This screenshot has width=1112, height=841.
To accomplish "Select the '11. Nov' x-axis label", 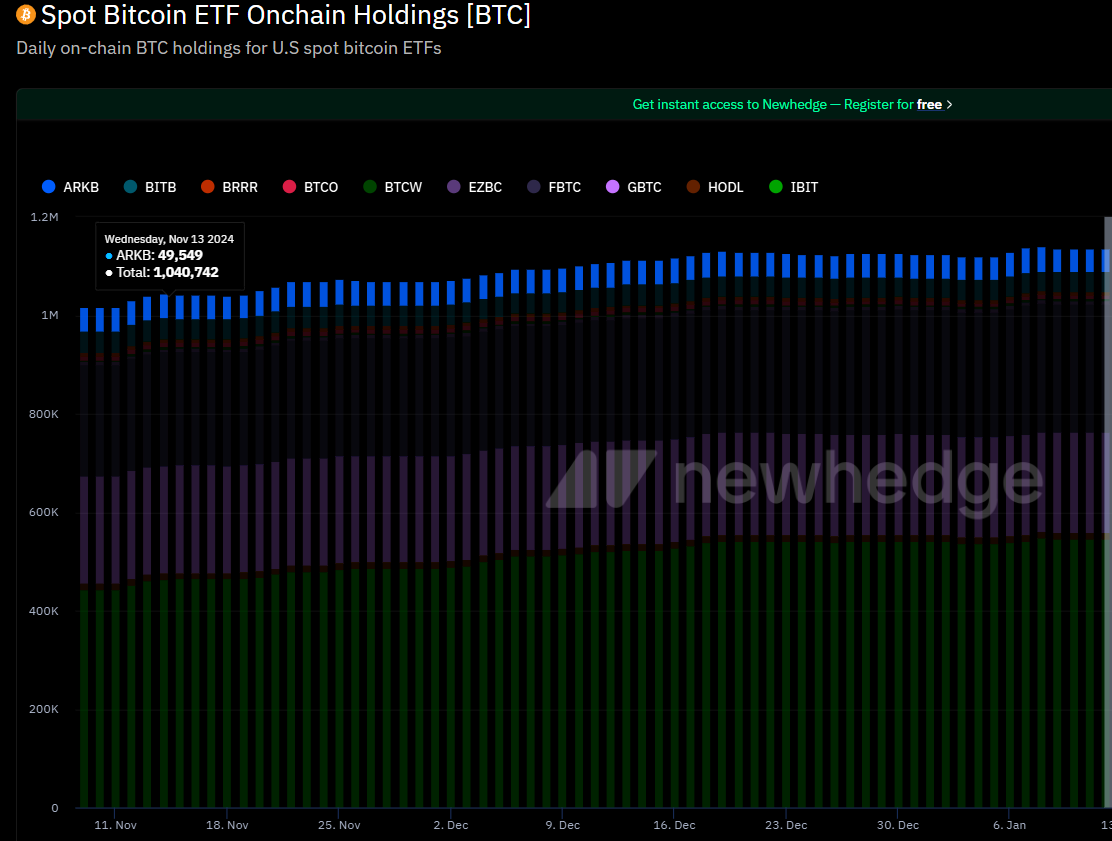I will point(116,825).
